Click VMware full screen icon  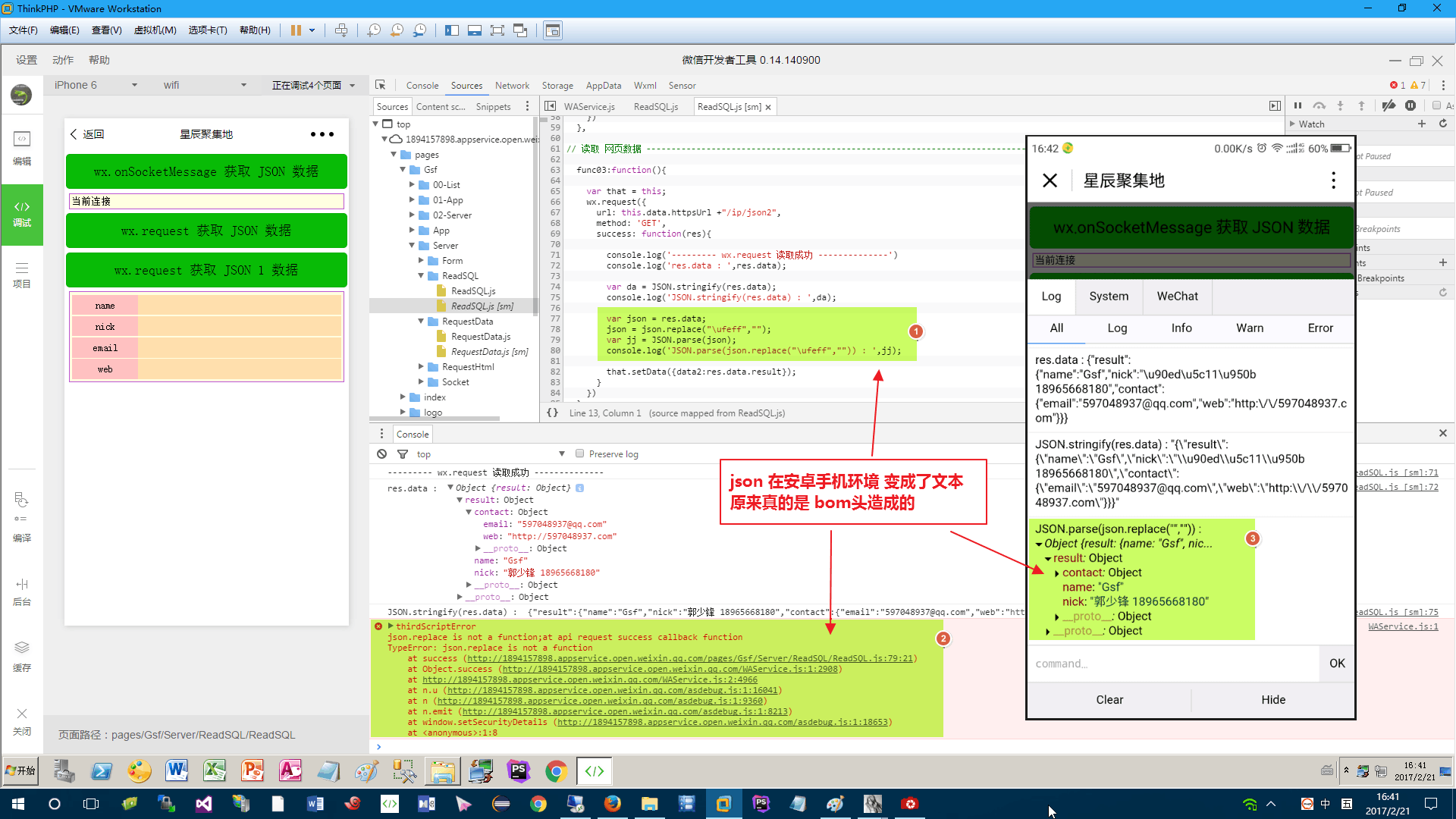click(x=497, y=30)
